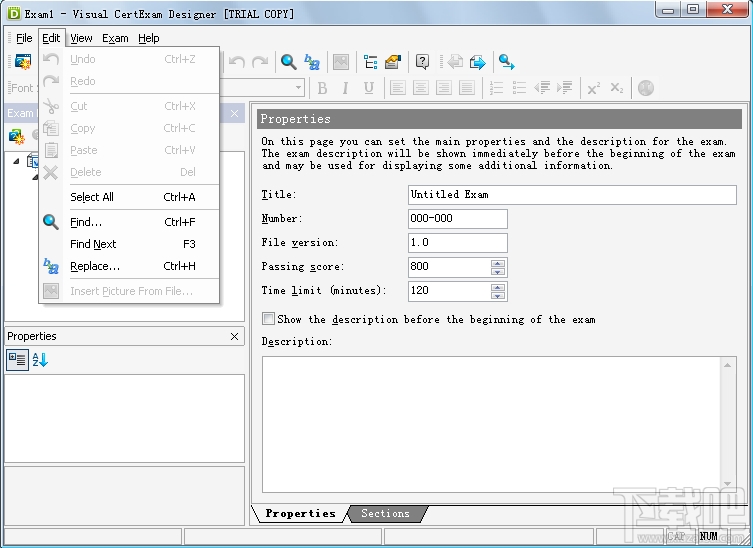Close the open Edit menu via its title
753x548 pixels.
[x=51, y=38]
